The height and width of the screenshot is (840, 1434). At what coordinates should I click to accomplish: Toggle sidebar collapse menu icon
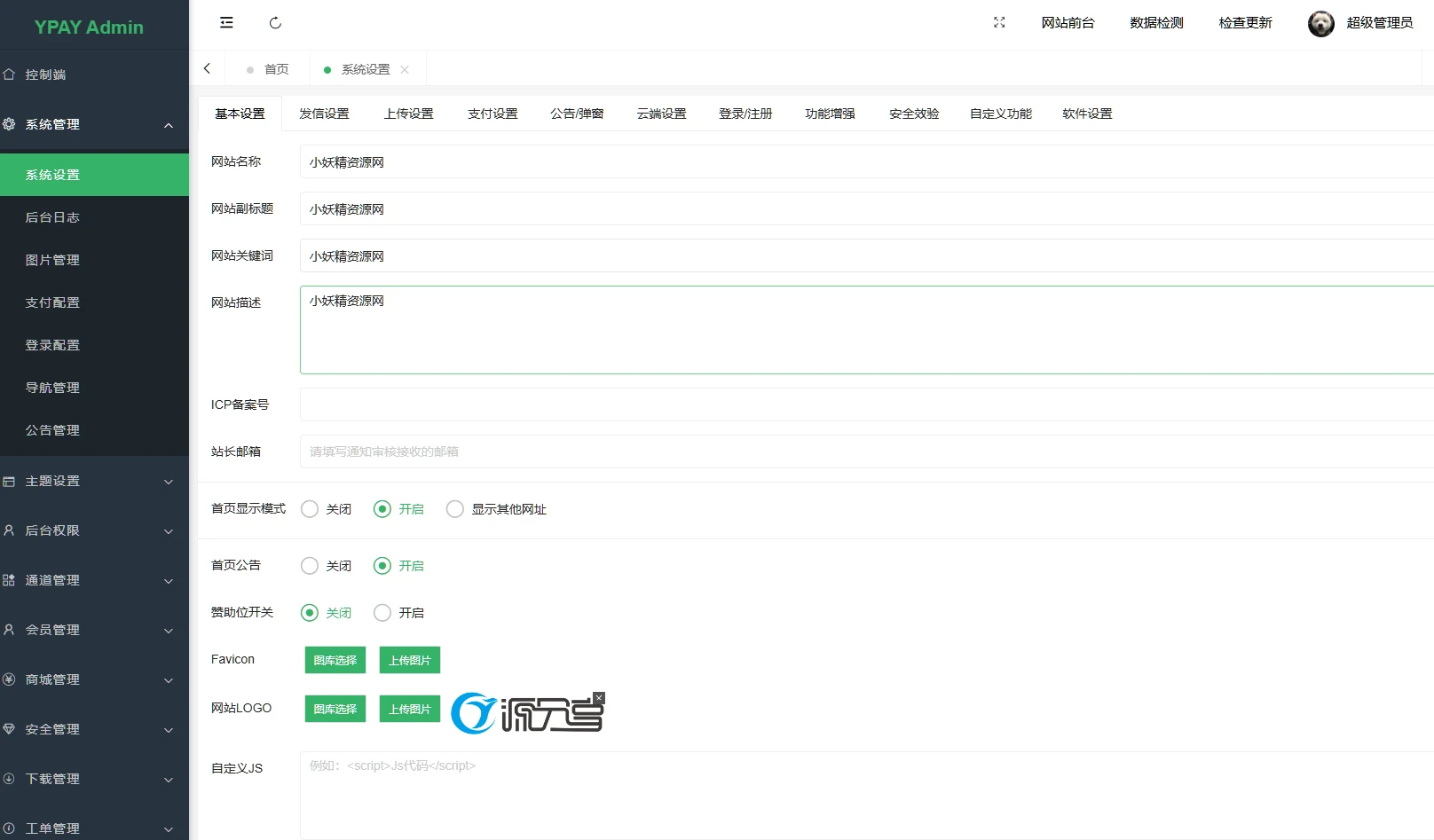(x=226, y=22)
